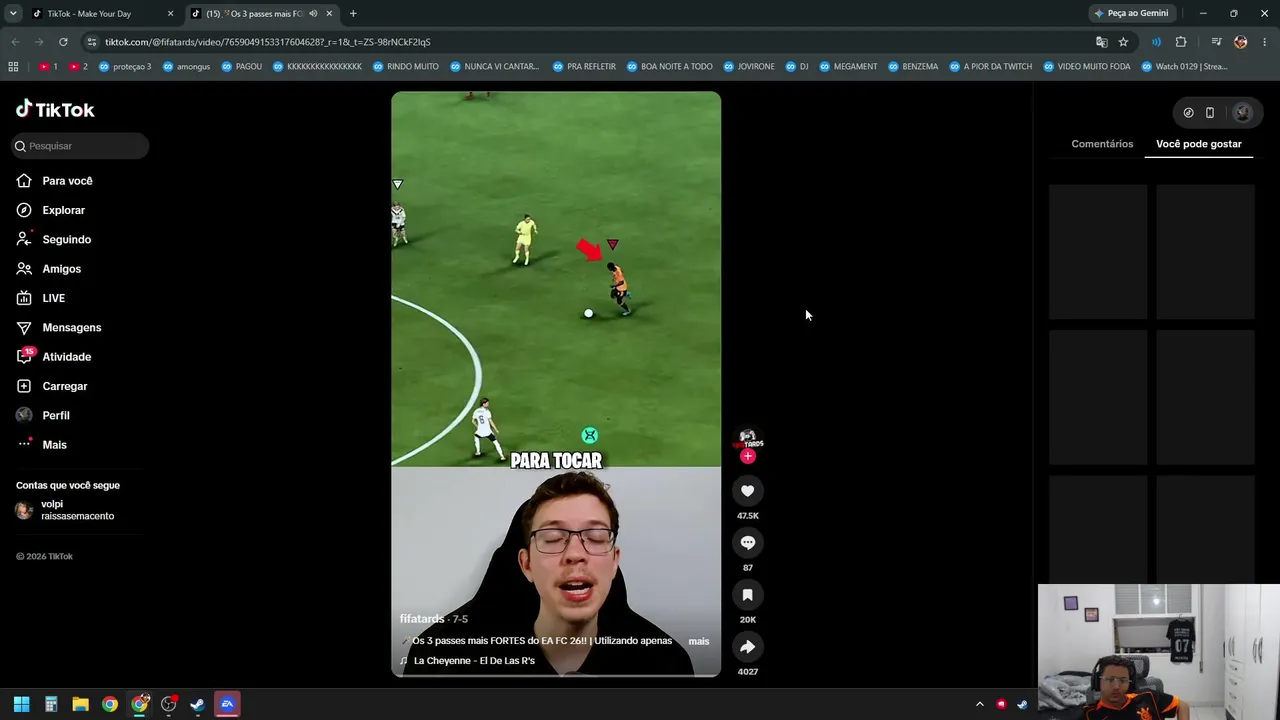Click the TikTok logo in the sidebar

click(x=55, y=109)
